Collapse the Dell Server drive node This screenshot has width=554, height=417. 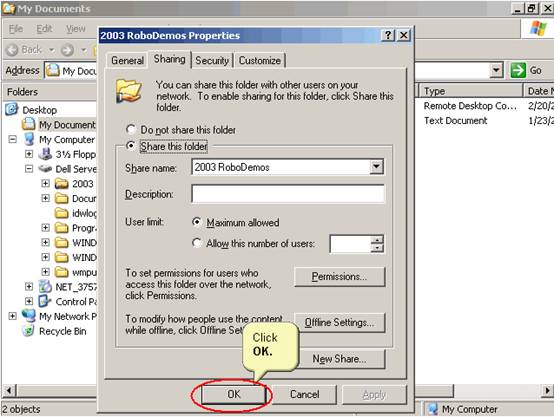[29, 169]
